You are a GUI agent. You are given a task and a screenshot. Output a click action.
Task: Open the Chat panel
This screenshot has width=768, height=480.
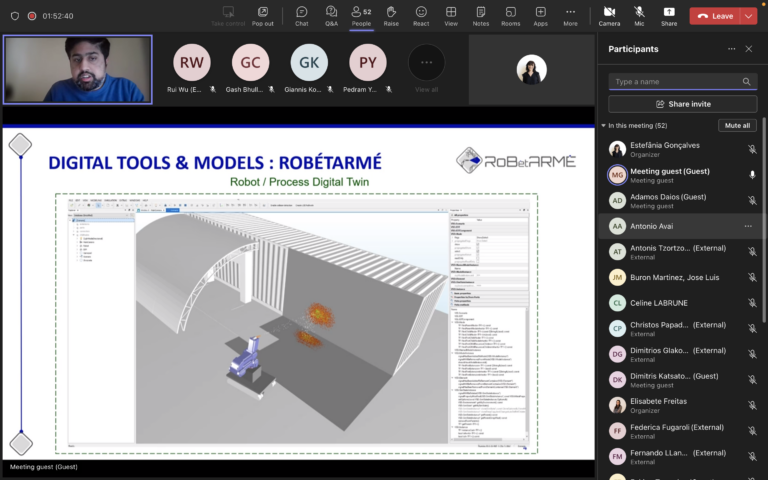(x=302, y=16)
